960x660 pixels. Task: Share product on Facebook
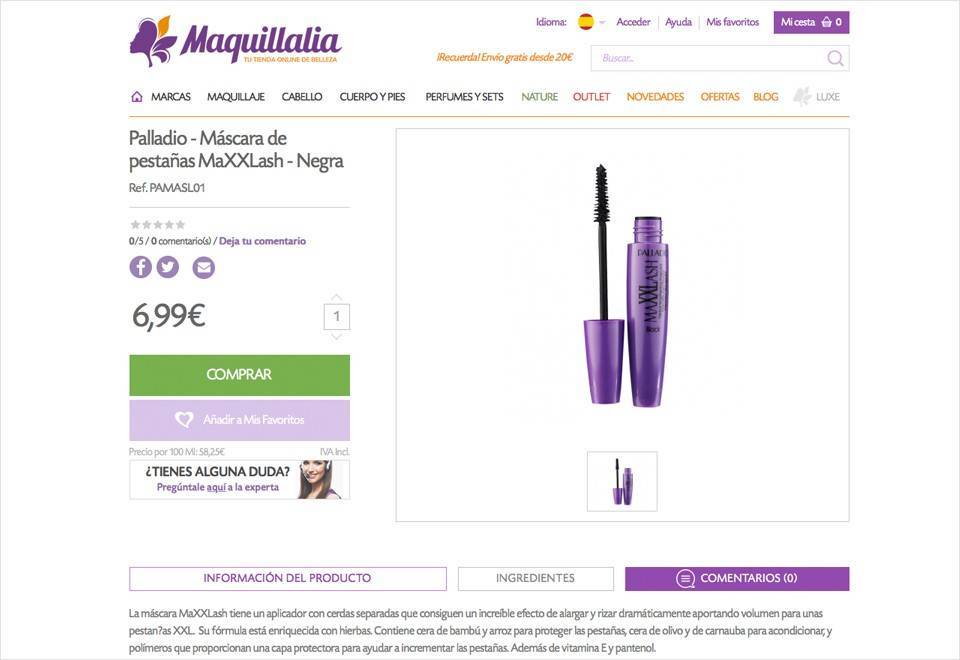click(x=140, y=267)
